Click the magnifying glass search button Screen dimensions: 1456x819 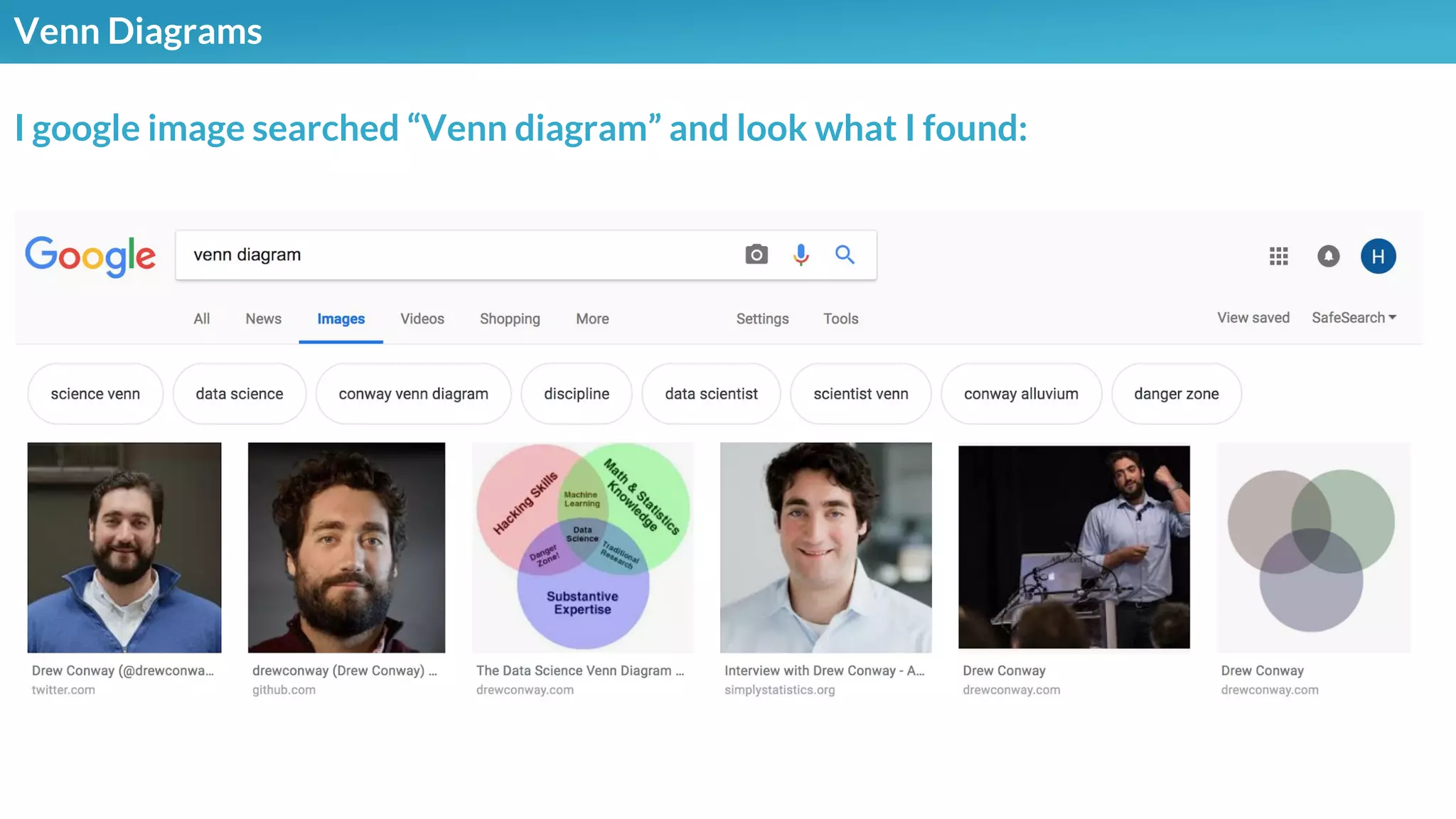coord(845,255)
